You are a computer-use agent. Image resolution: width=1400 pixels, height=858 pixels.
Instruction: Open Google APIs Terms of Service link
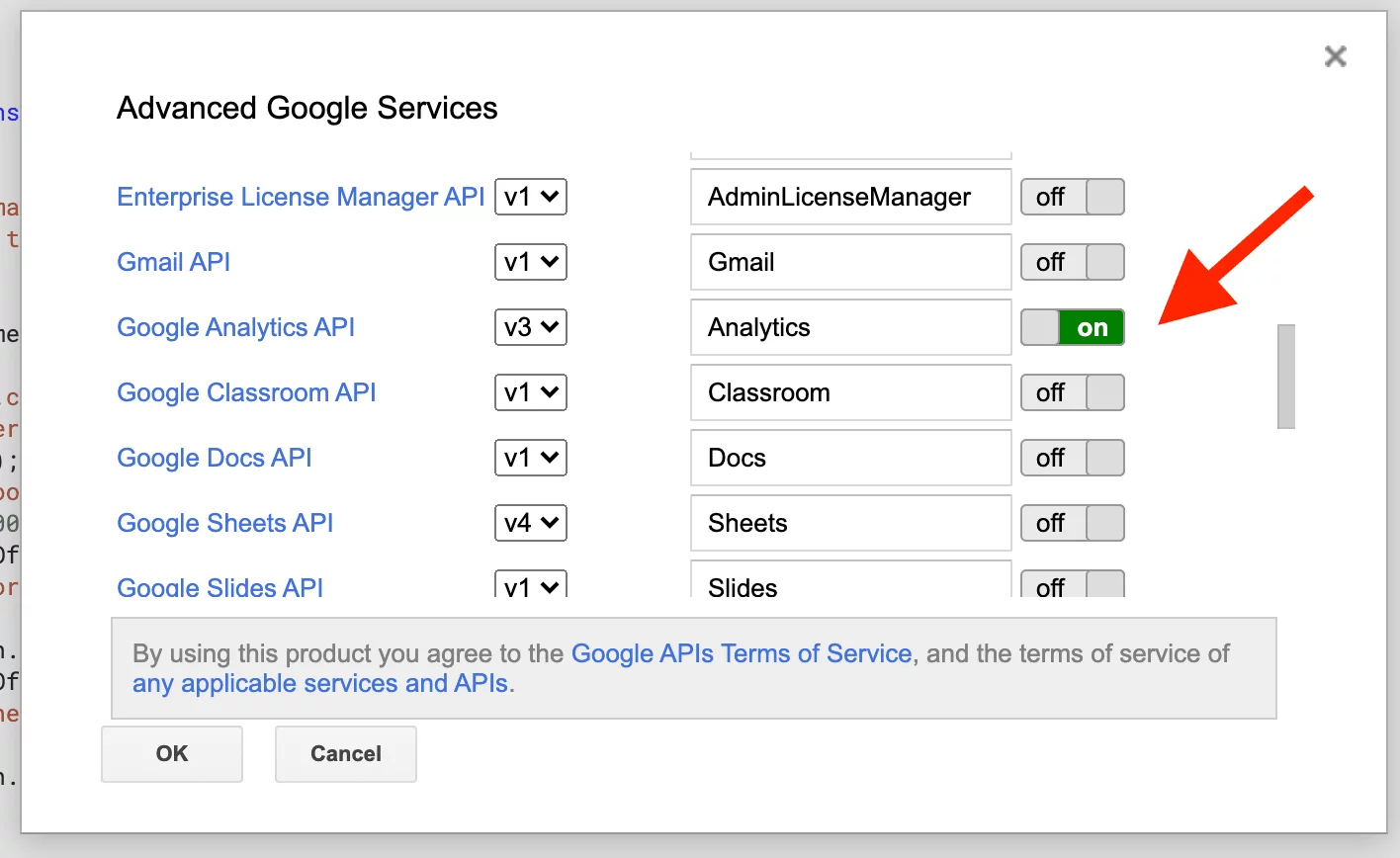(x=742, y=653)
